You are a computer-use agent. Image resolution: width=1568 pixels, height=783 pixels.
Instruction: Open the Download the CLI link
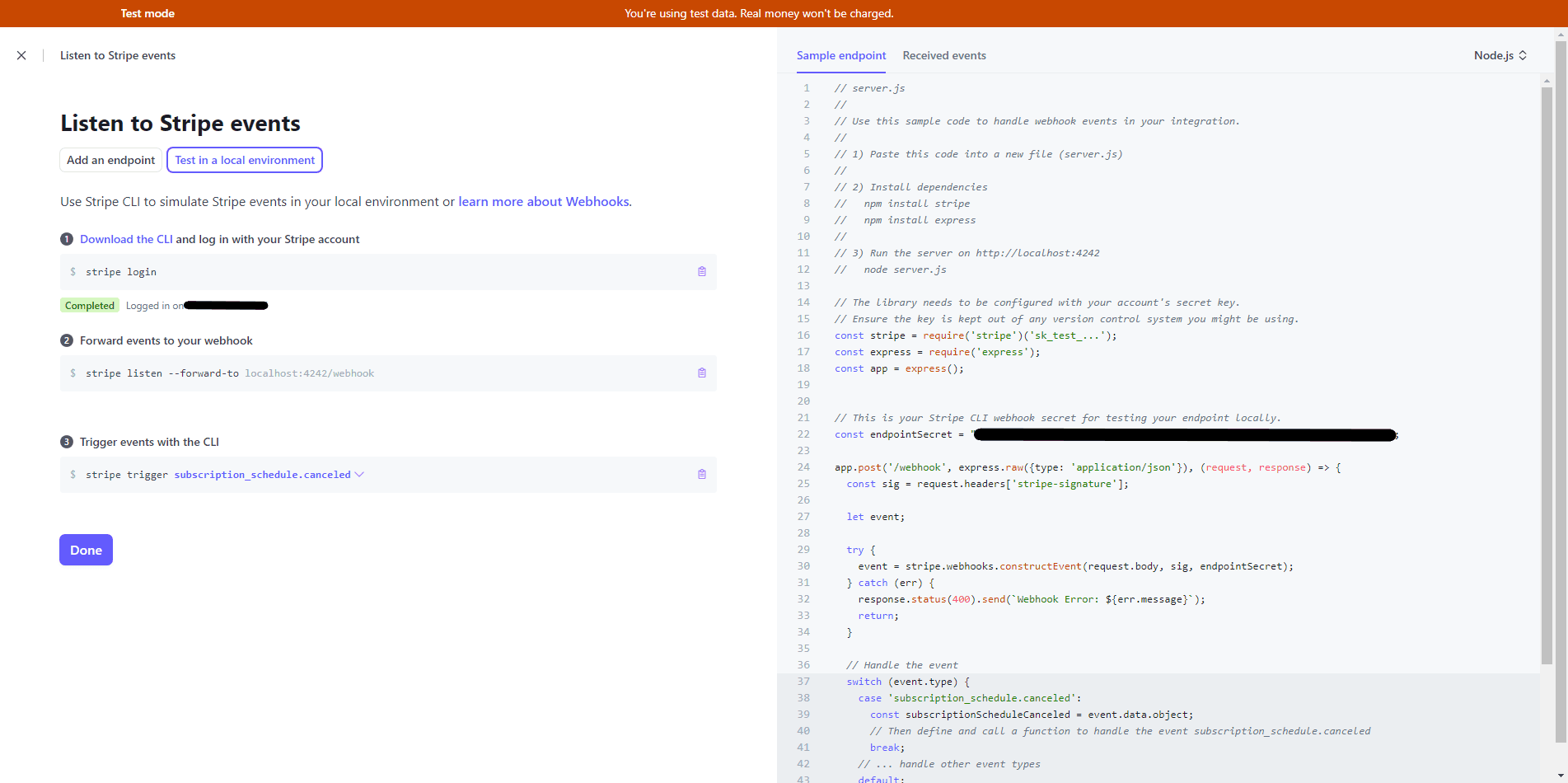pyautogui.click(x=126, y=239)
